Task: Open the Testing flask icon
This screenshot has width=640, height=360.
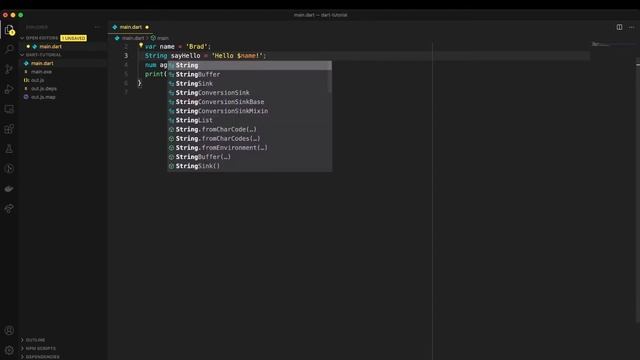Action: click(9, 149)
